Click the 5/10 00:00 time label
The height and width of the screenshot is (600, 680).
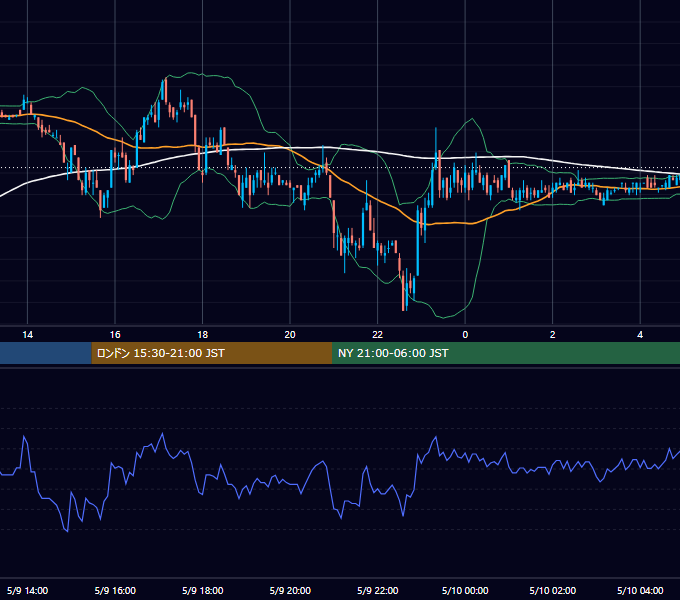coord(465,590)
